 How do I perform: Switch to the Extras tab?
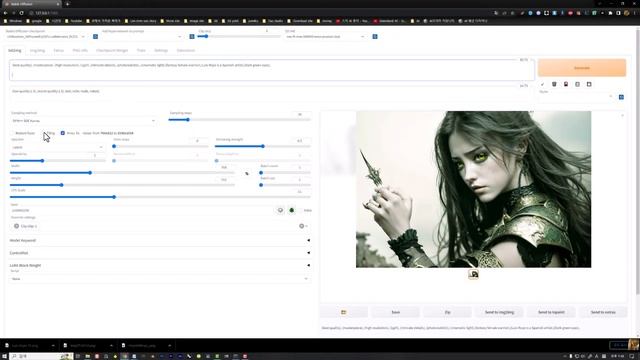(58, 51)
